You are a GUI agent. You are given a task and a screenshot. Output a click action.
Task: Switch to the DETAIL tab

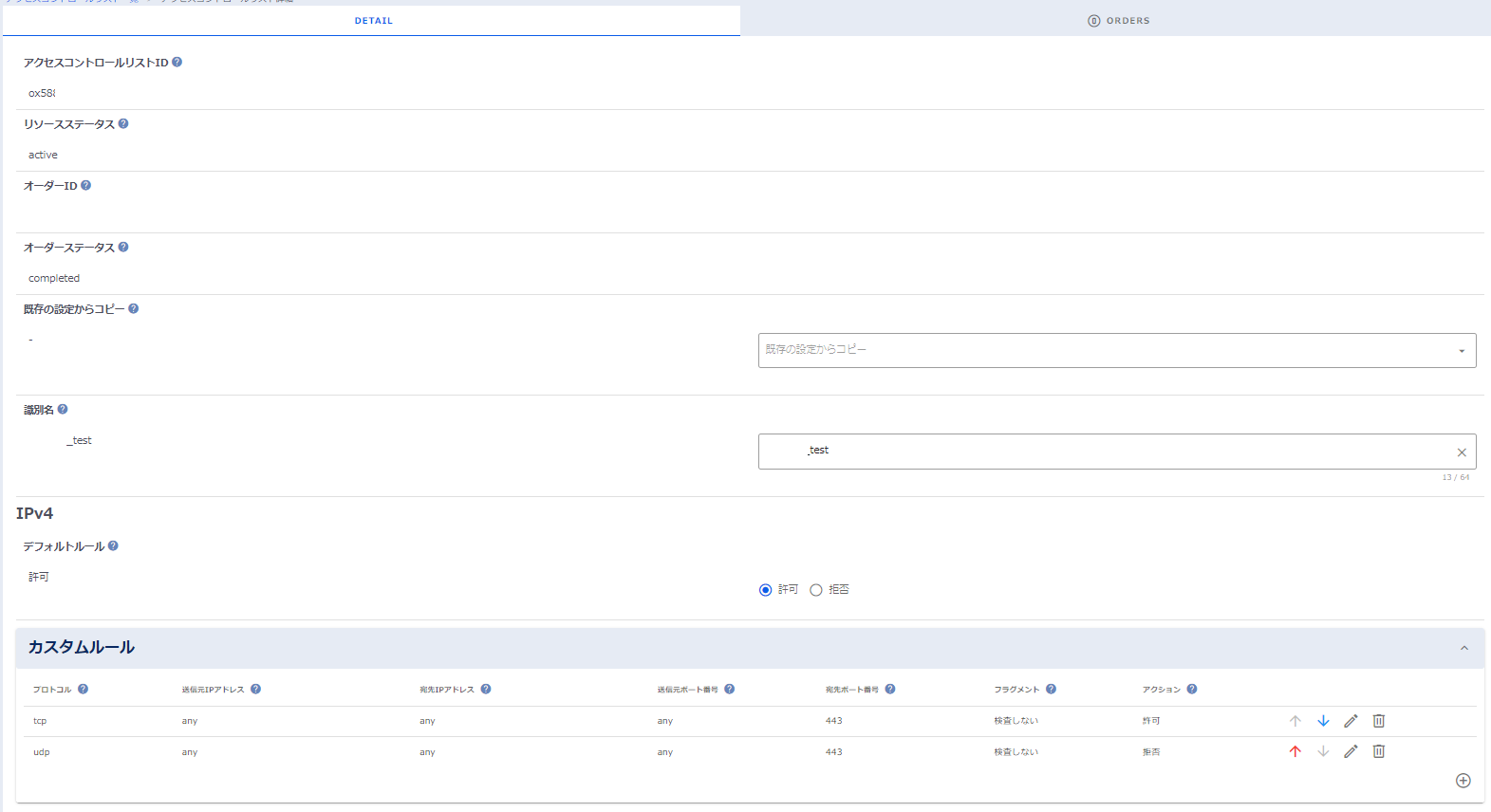[373, 21]
